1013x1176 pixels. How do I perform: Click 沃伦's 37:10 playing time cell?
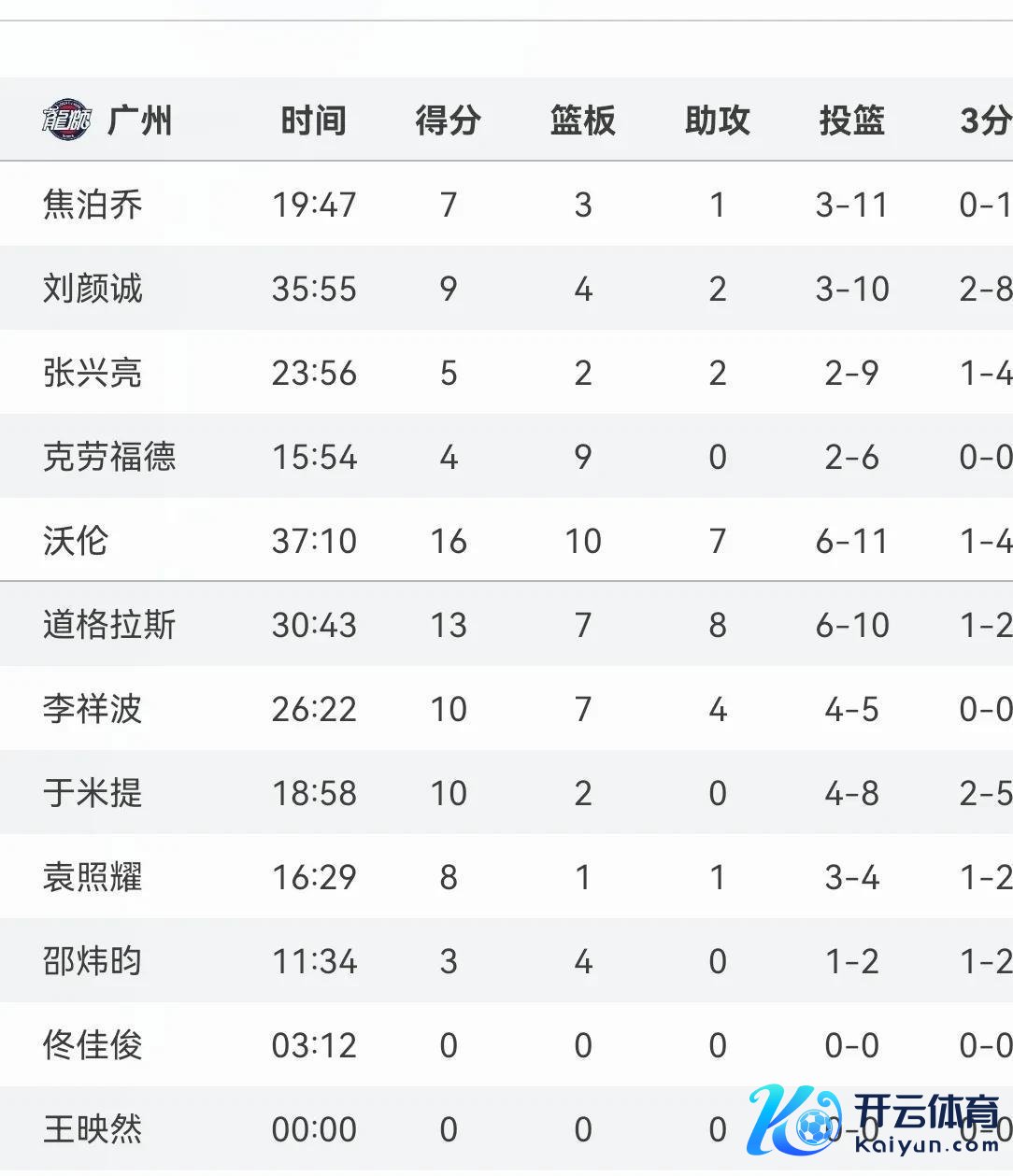tap(314, 541)
